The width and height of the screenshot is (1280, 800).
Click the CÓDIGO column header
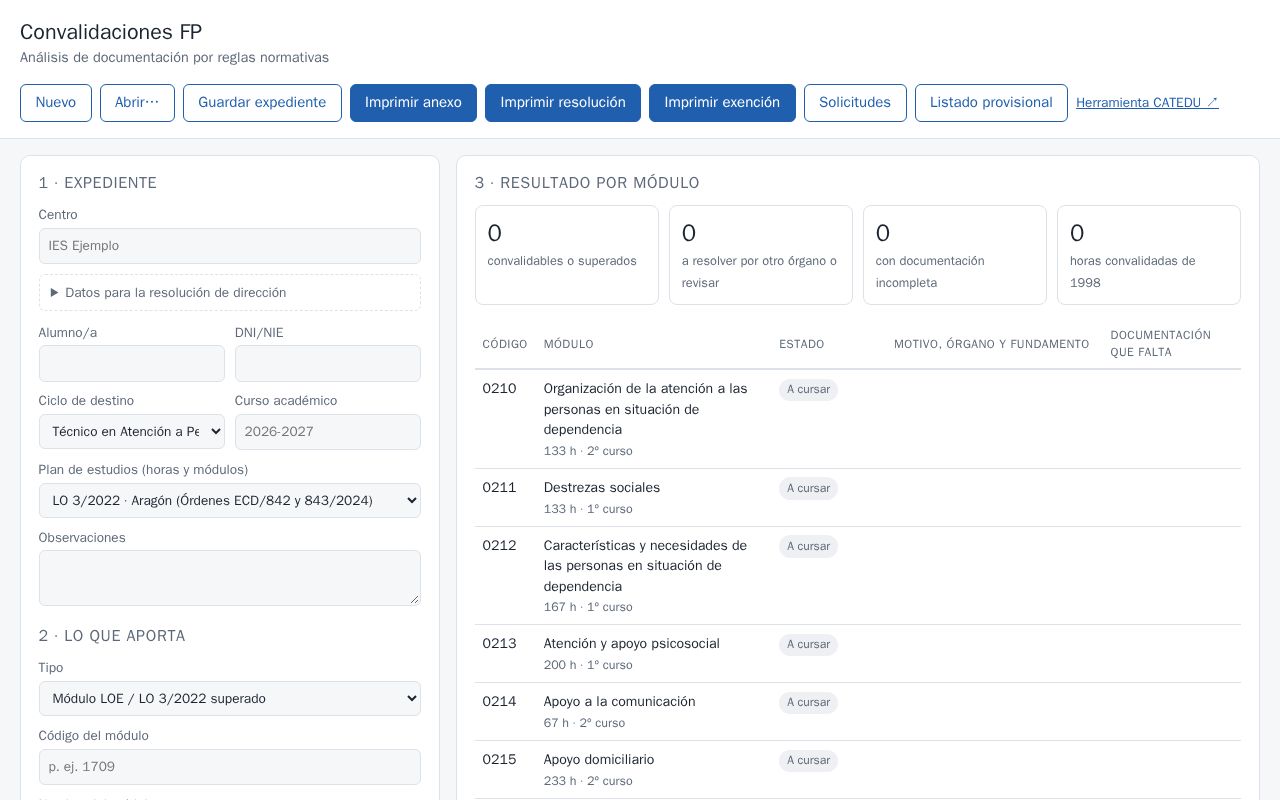(x=505, y=344)
